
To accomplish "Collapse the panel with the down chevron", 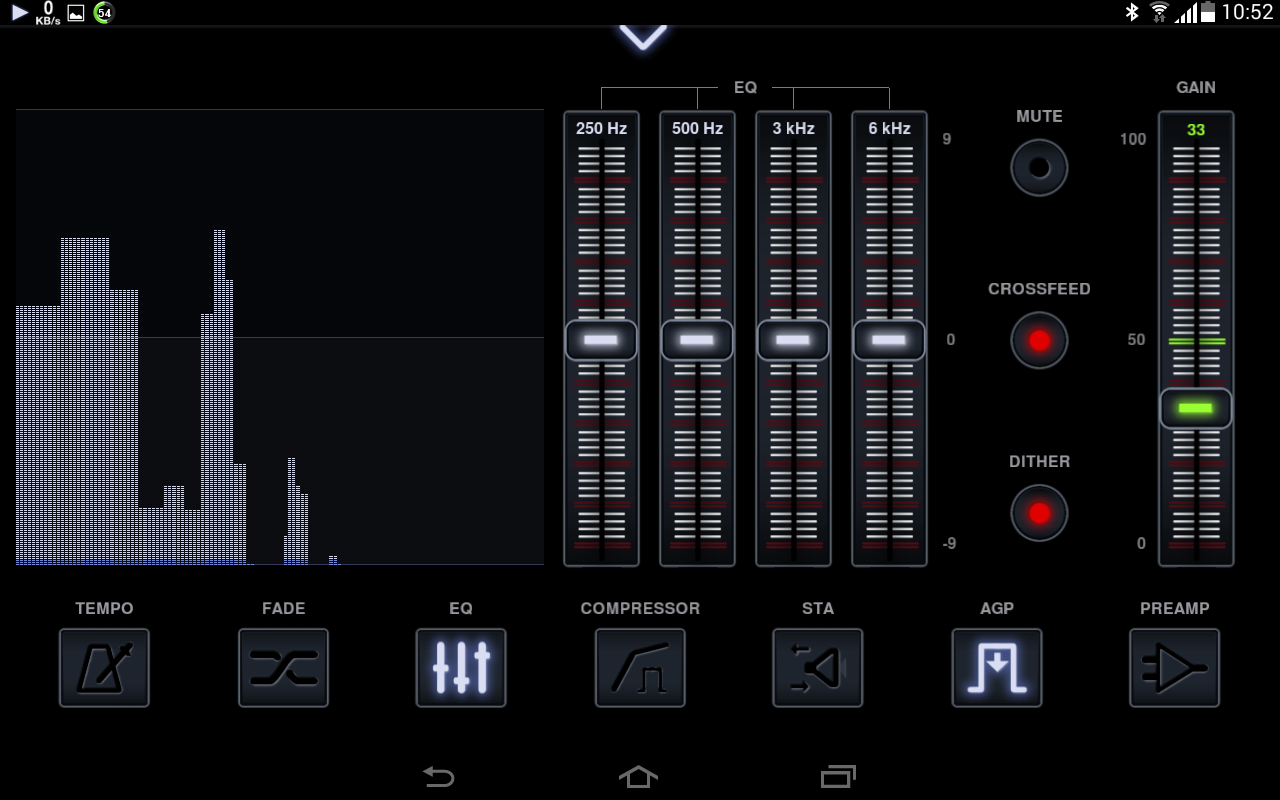I will point(642,38).
